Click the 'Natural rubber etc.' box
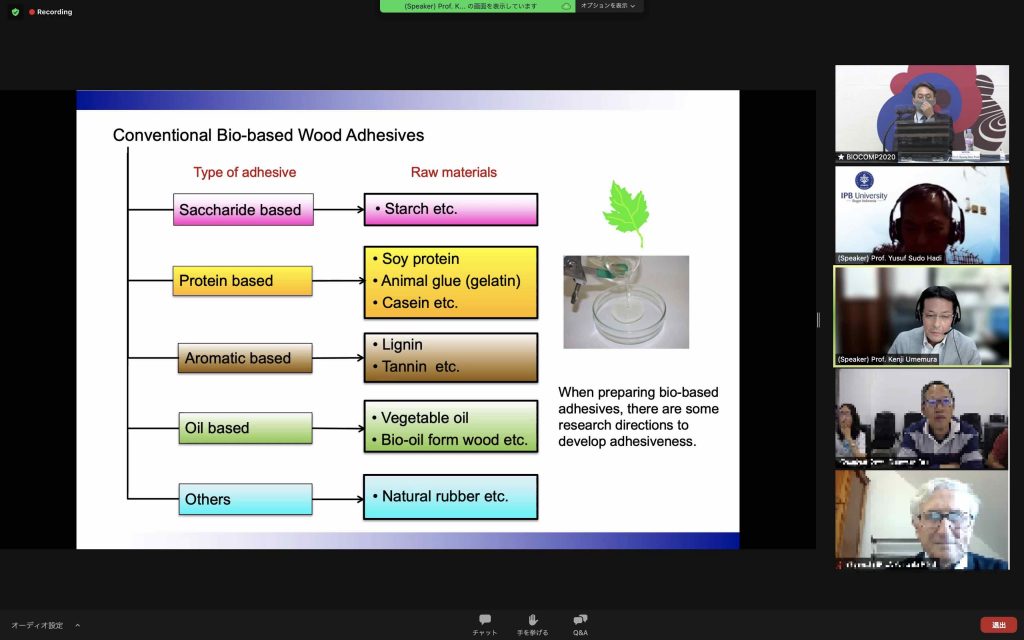Image resolution: width=1024 pixels, height=640 pixels. point(451,497)
